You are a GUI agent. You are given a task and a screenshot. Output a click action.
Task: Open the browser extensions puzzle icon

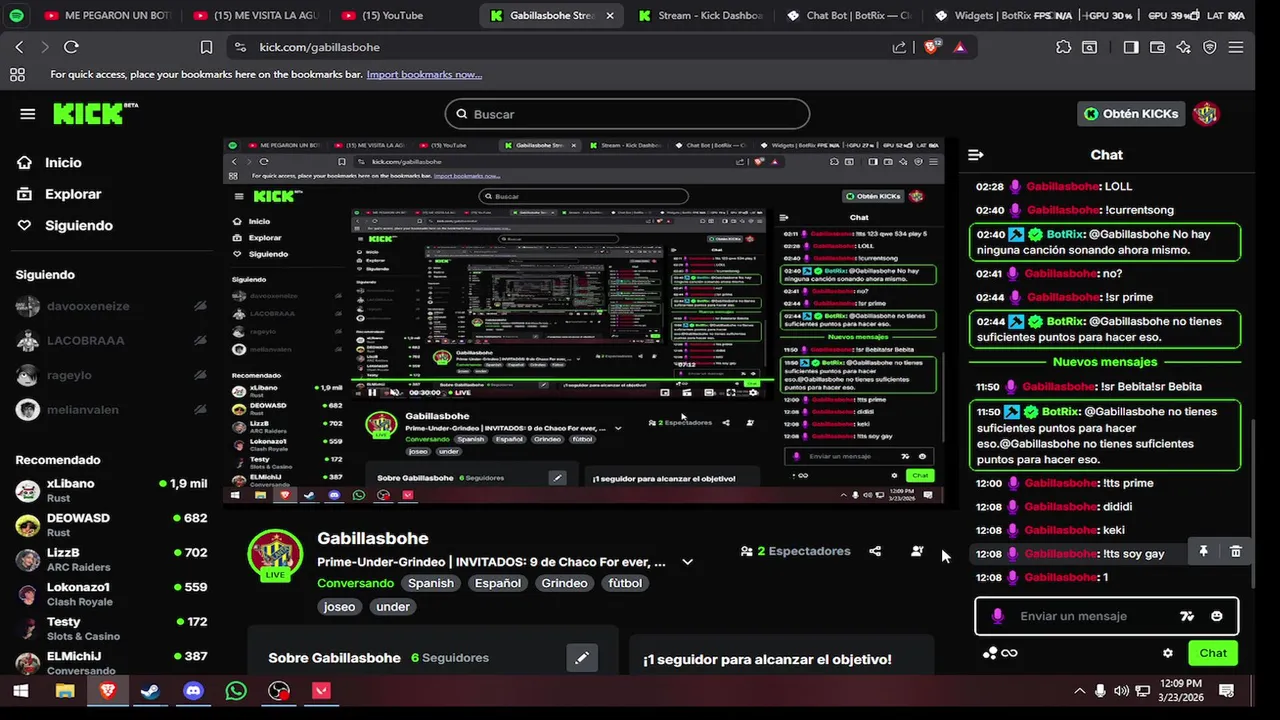(x=1063, y=47)
